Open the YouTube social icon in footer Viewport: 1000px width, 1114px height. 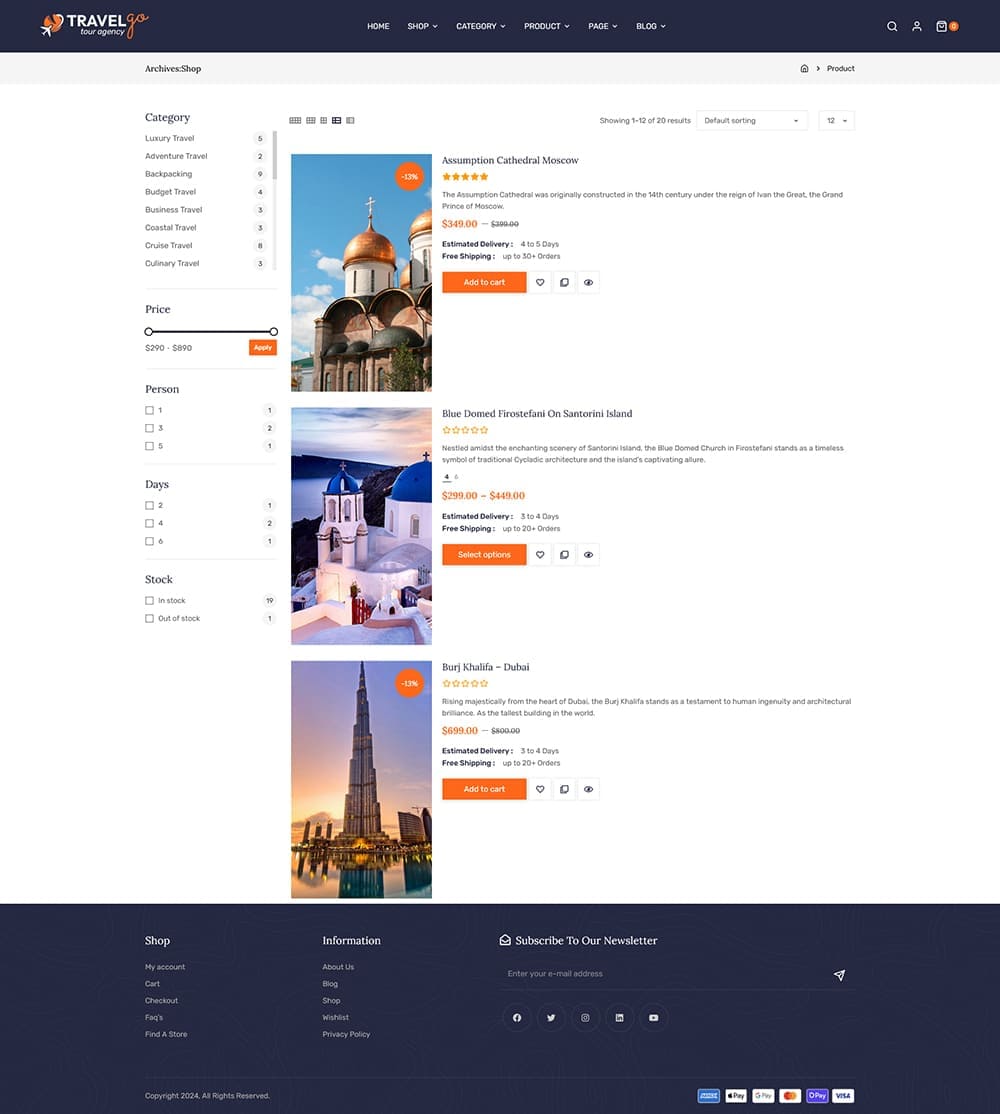pyautogui.click(x=653, y=1018)
